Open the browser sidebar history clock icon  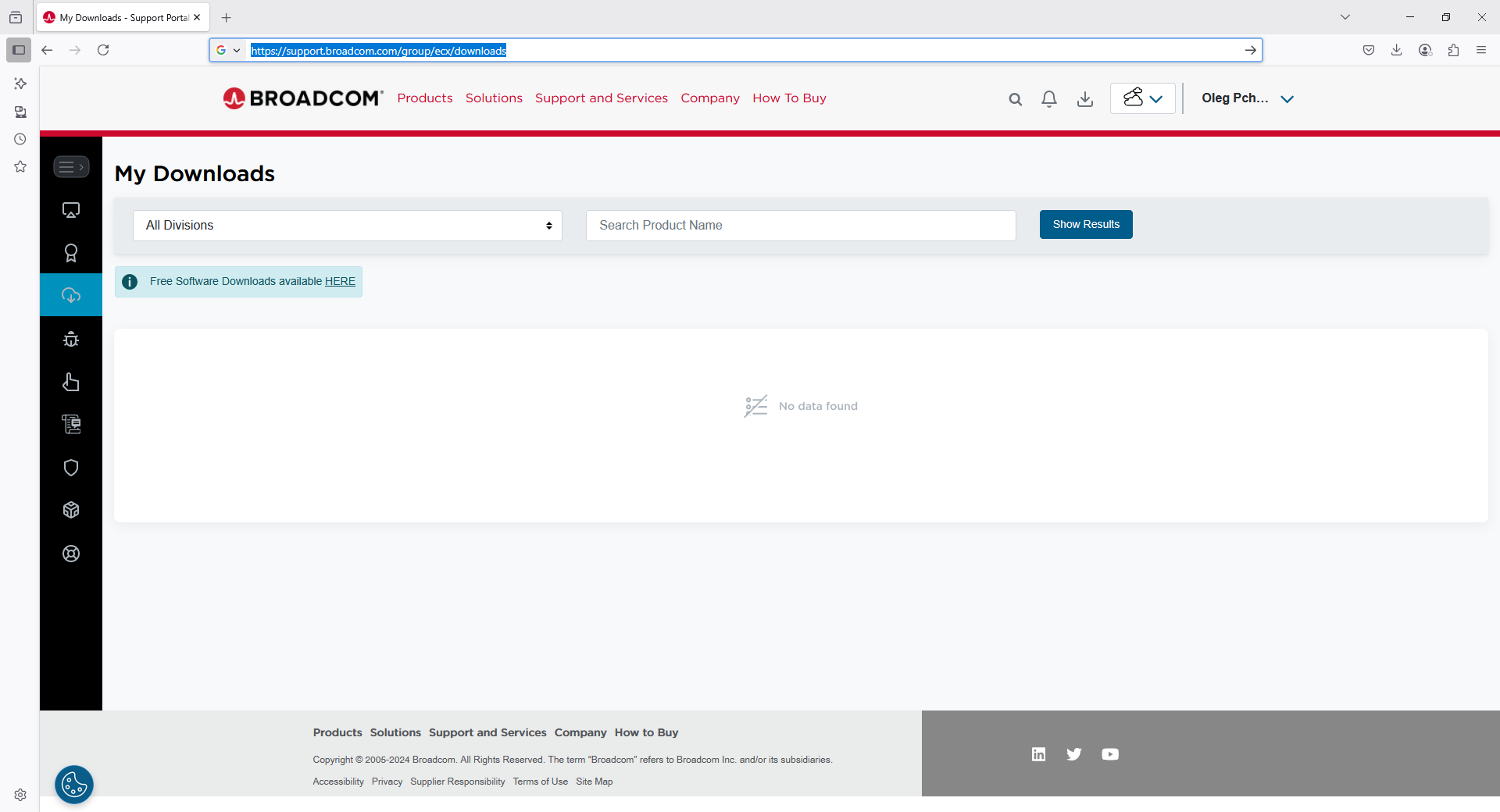pyautogui.click(x=20, y=139)
